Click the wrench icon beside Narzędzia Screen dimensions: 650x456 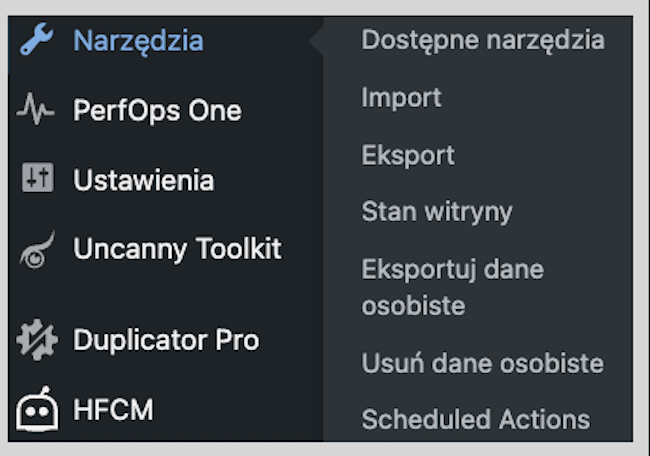(37, 41)
